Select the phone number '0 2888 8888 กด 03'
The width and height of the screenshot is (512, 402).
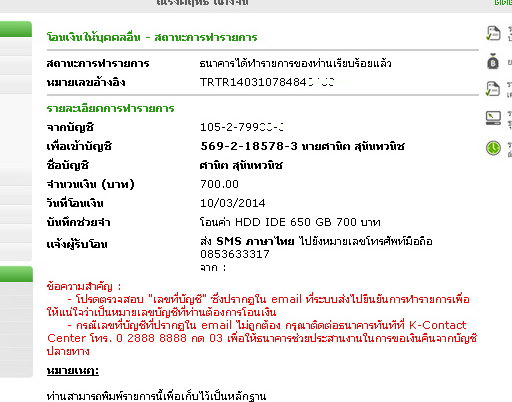[x=169, y=338]
